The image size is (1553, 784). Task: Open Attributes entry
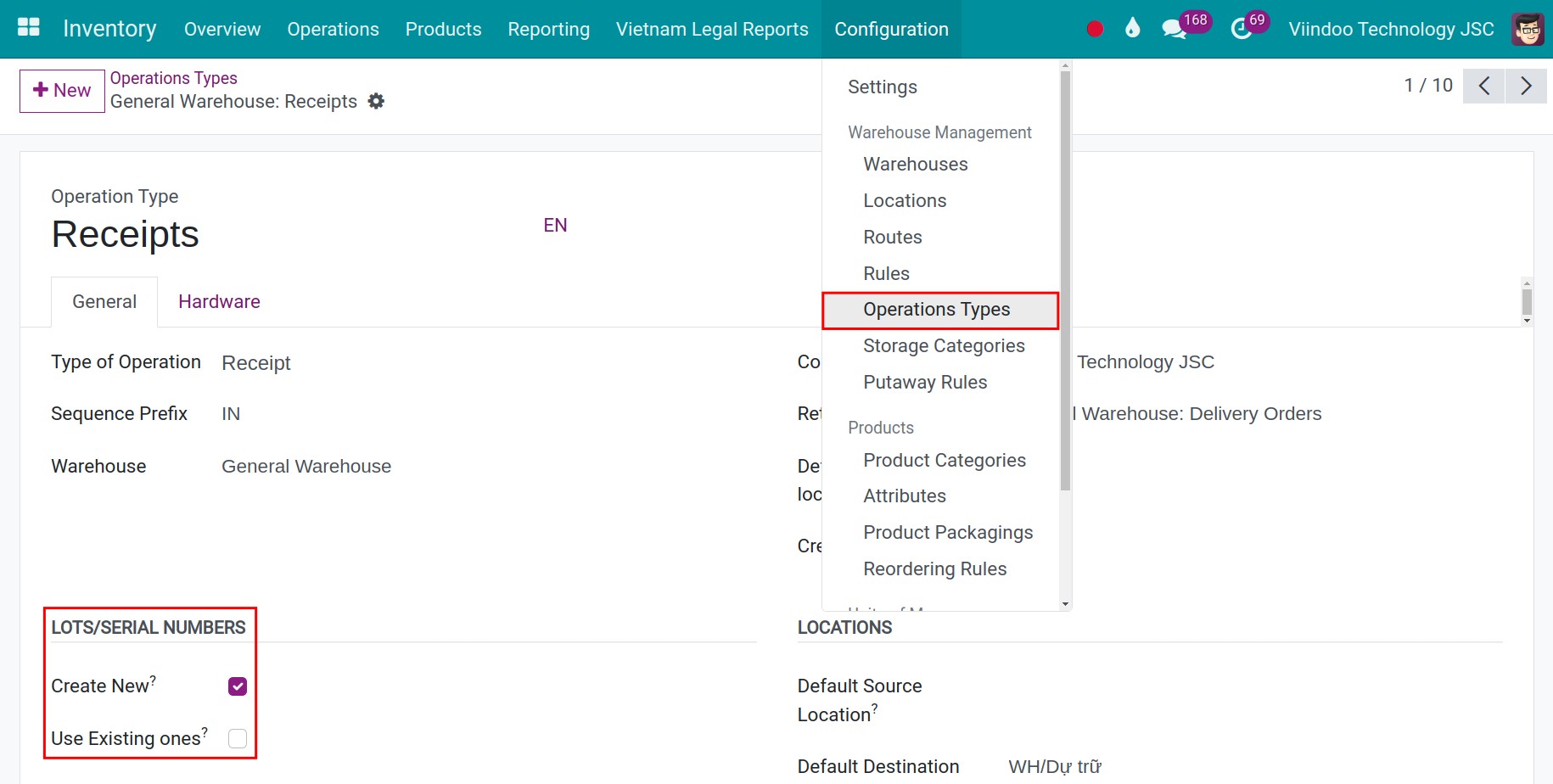(x=905, y=496)
